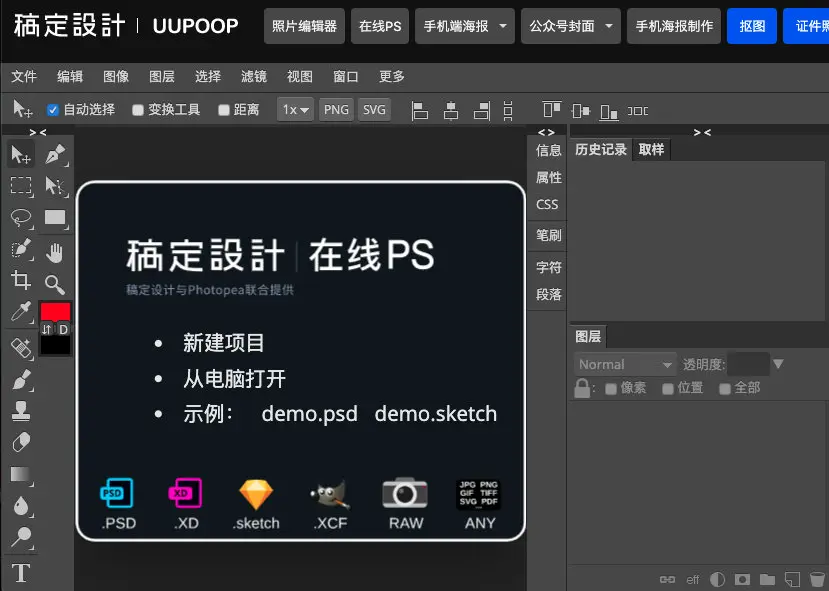Collapse the right panels with >< handle
The image size is (829, 591).
pyautogui.click(x=702, y=132)
